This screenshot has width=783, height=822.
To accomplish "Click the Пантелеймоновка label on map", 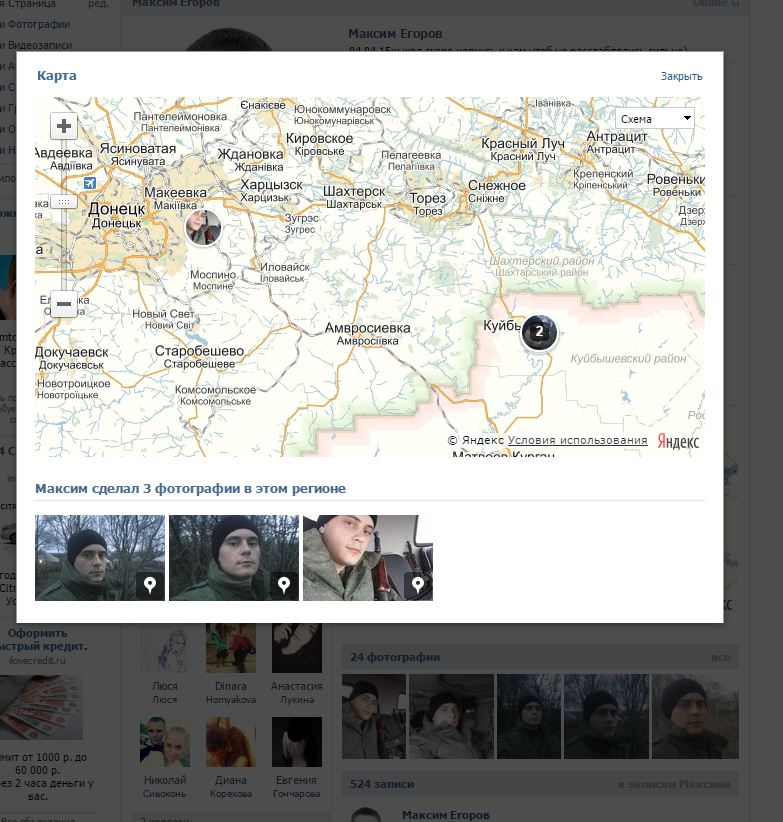I will (x=180, y=116).
